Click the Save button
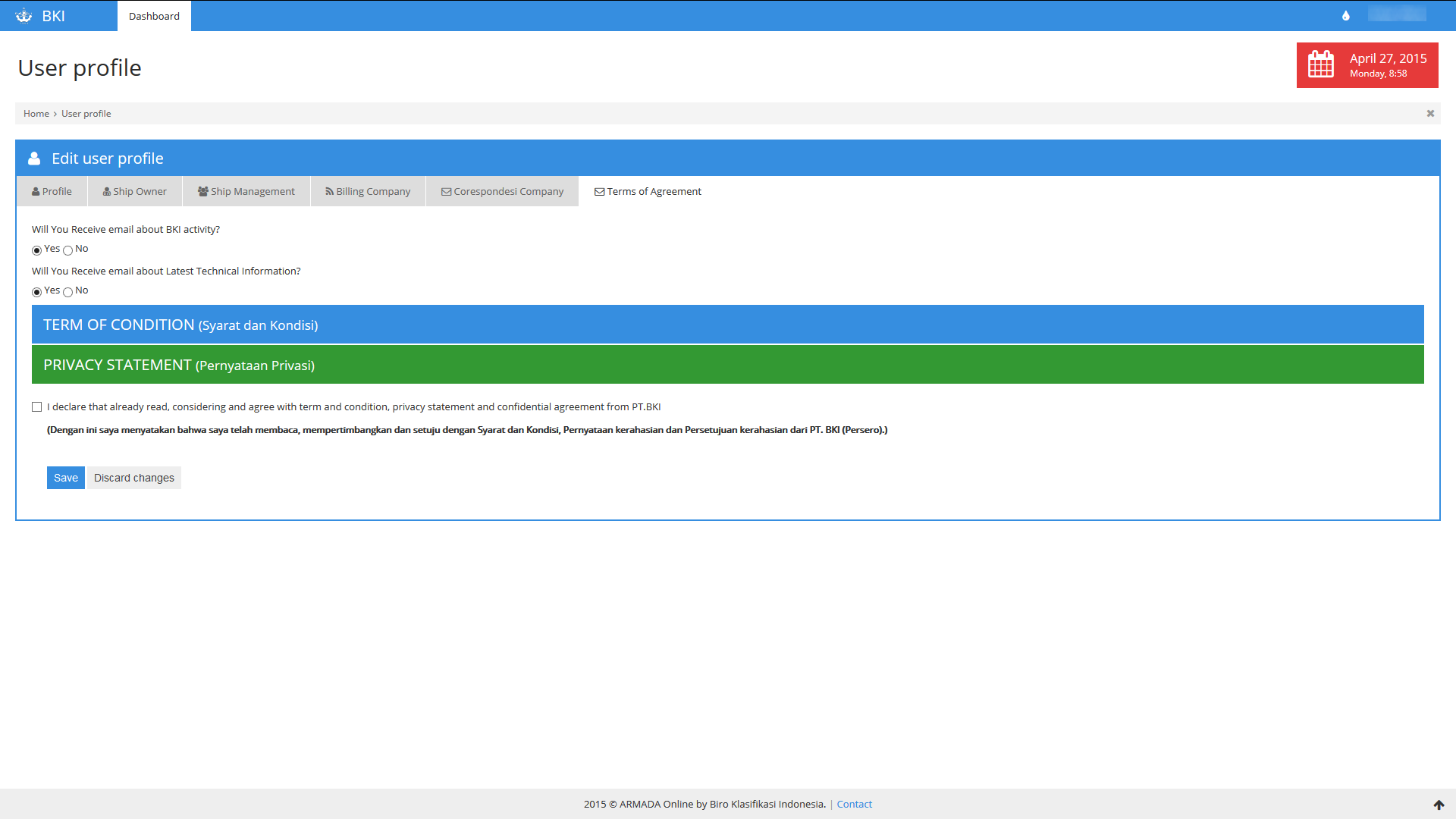 pos(66,478)
